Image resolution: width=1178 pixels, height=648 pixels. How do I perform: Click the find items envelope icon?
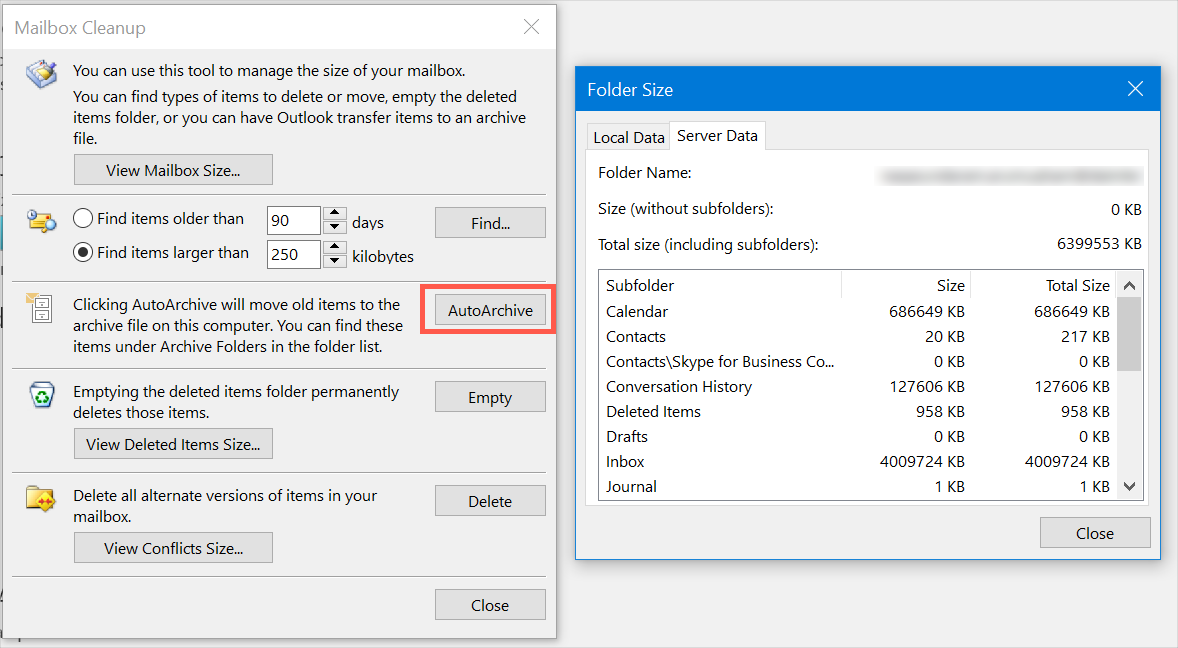point(41,222)
